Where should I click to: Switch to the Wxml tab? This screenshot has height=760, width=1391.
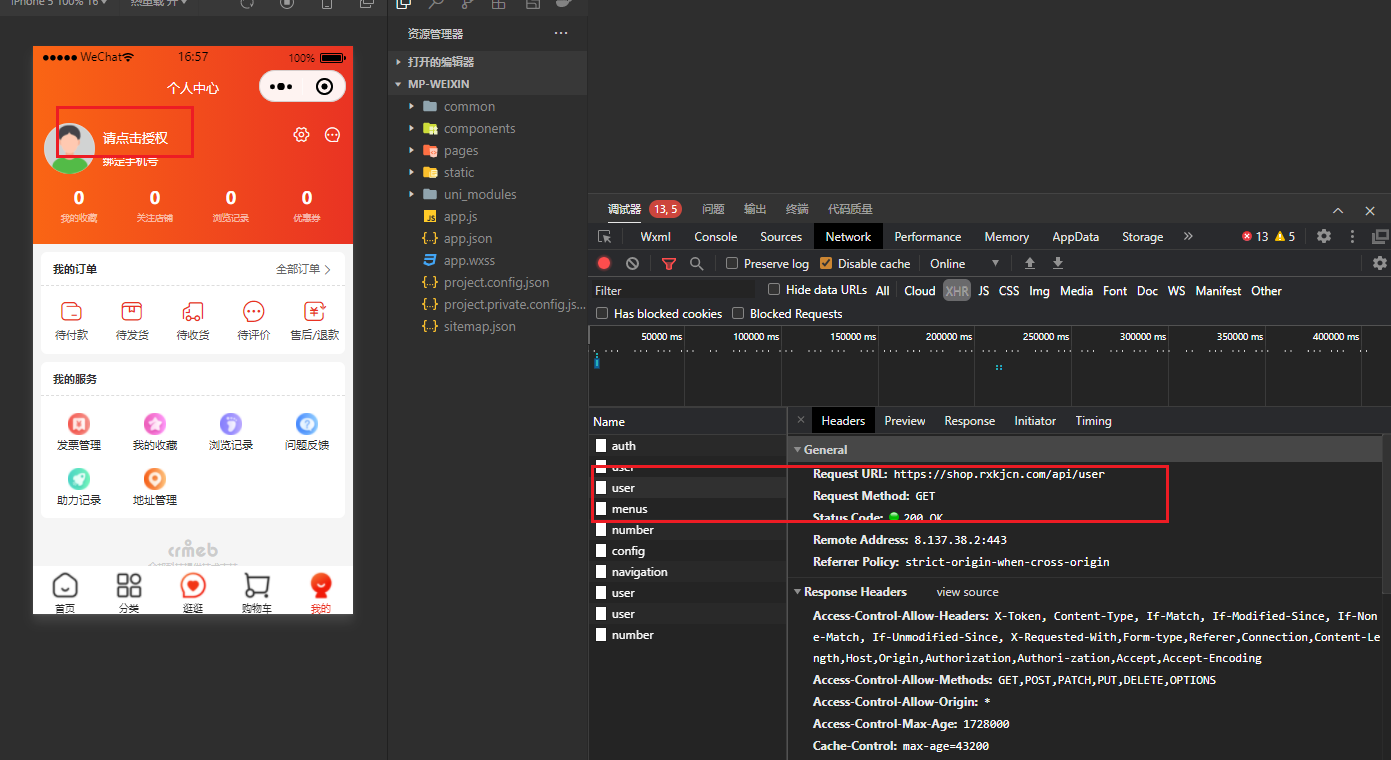(x=656, y=237)
